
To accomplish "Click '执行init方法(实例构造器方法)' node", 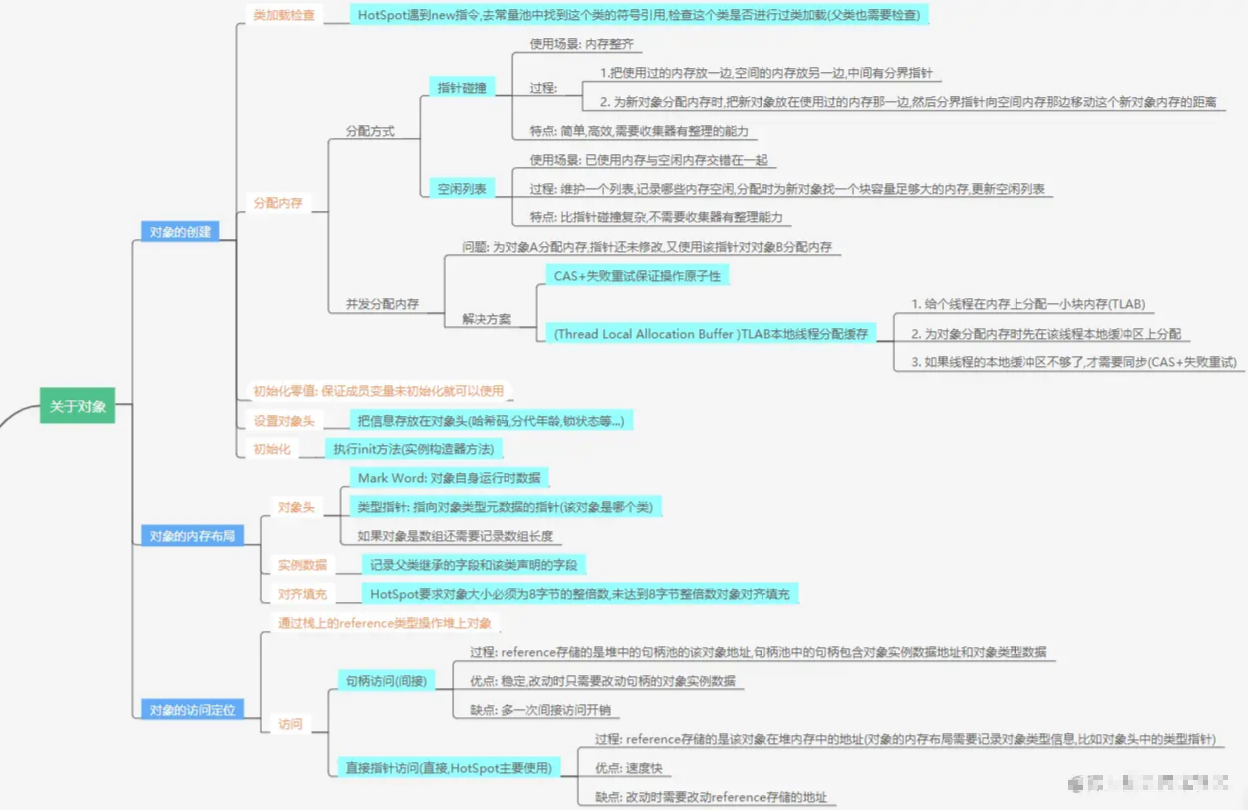I will (x=413, y=449).
